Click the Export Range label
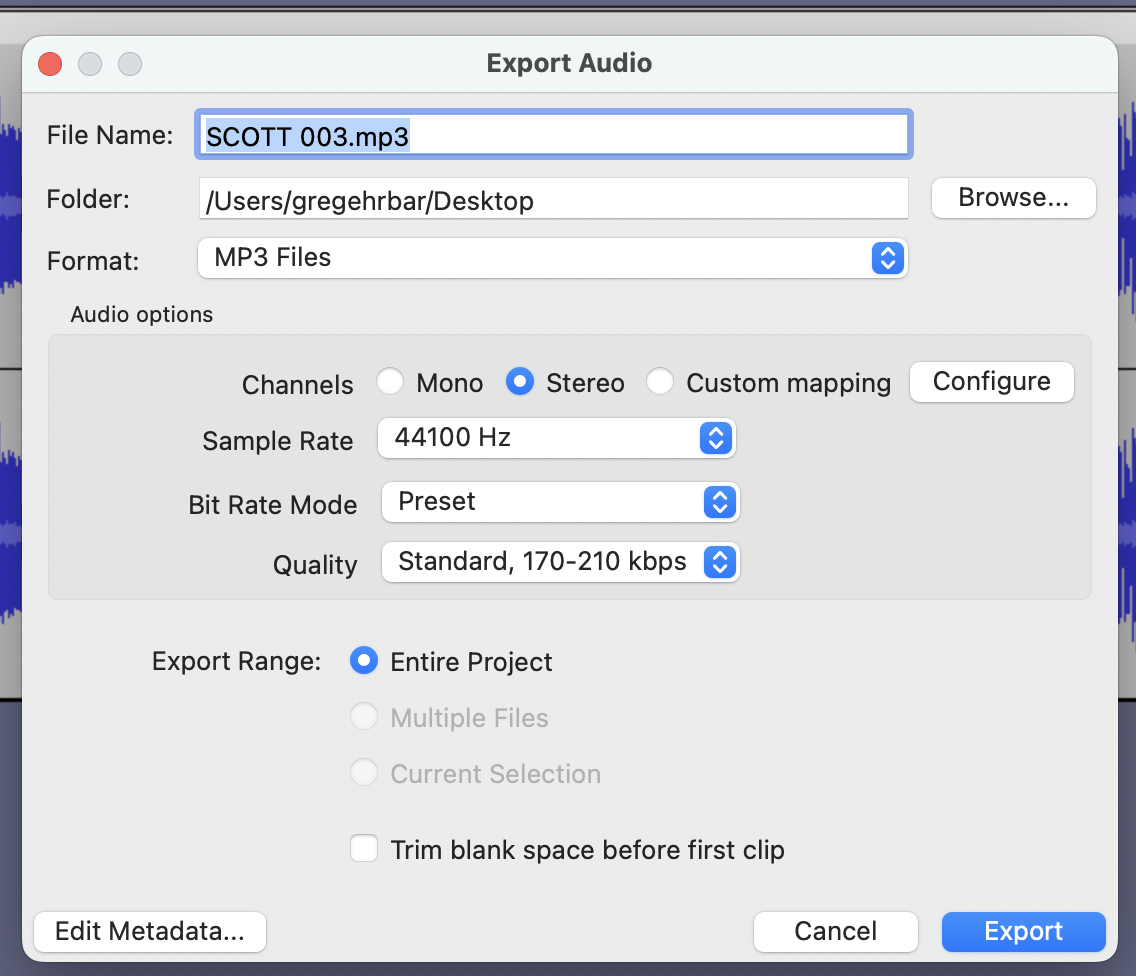The image size is (1136, 976). pos(236,662)
